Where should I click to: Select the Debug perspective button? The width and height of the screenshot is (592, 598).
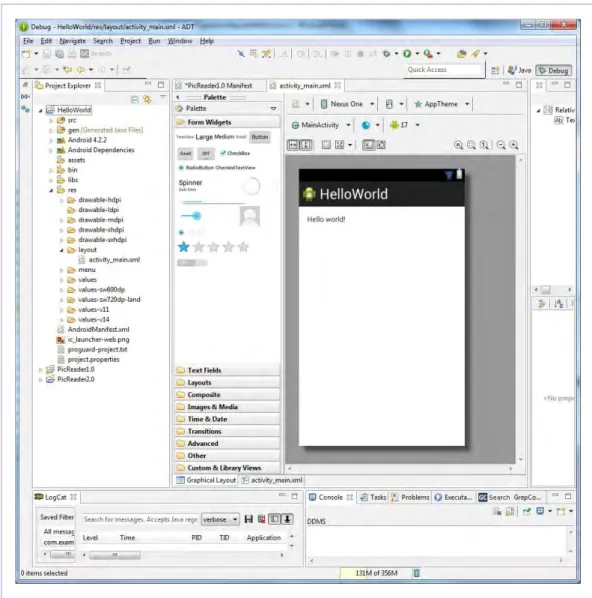point(554,71)
